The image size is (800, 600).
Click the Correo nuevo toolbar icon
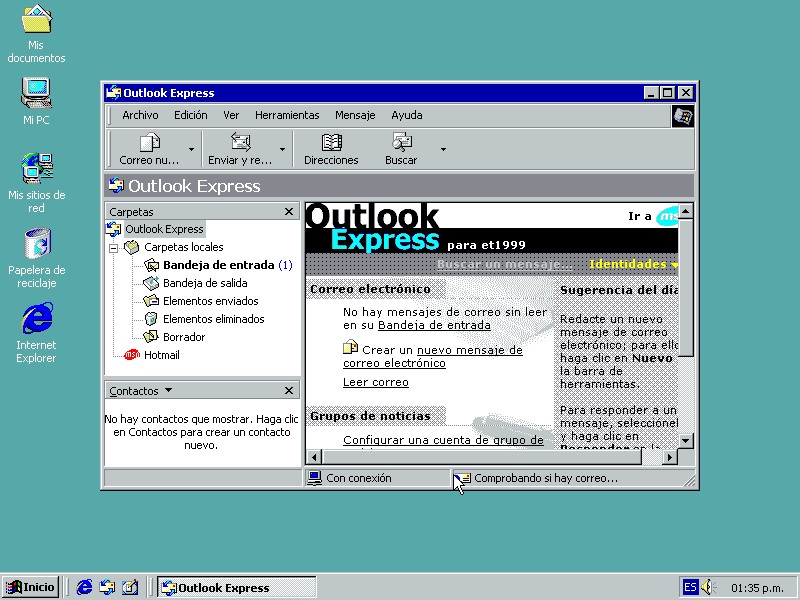pos(149,142)
